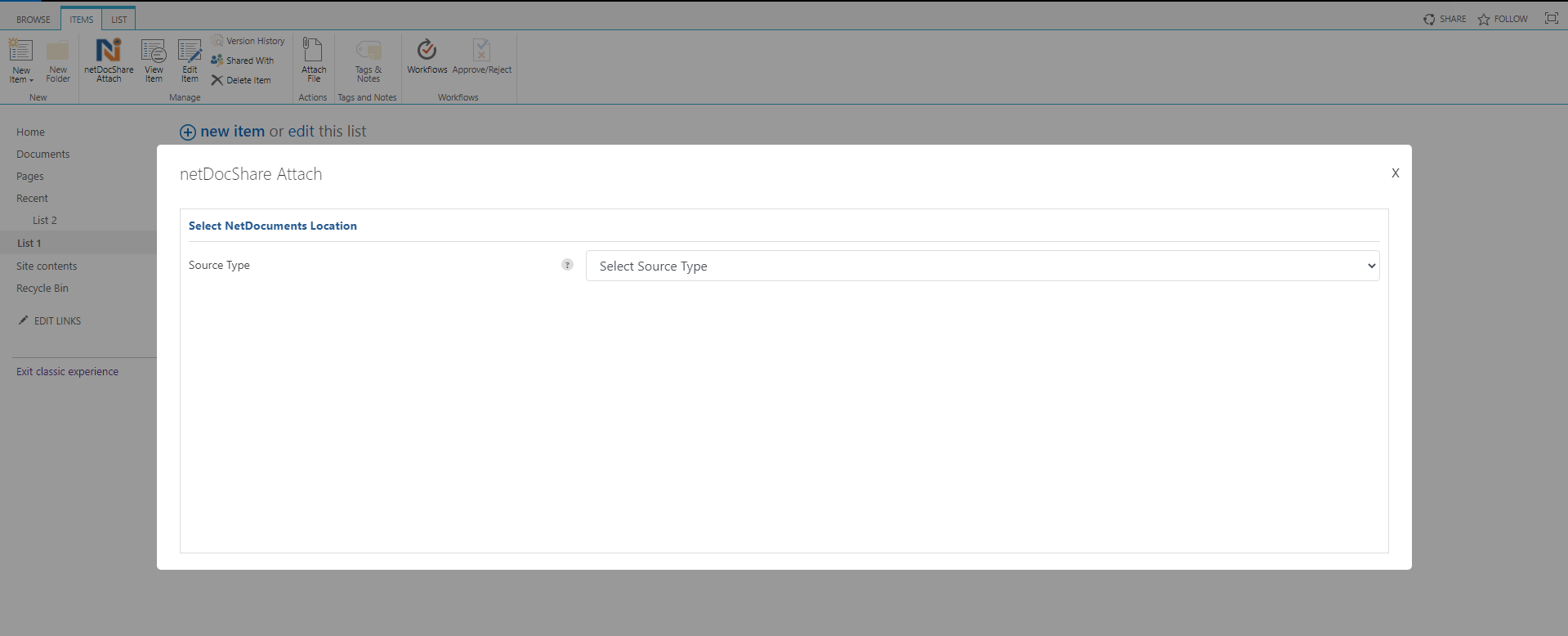Go to Home in left navigation

tap(30, 132)
